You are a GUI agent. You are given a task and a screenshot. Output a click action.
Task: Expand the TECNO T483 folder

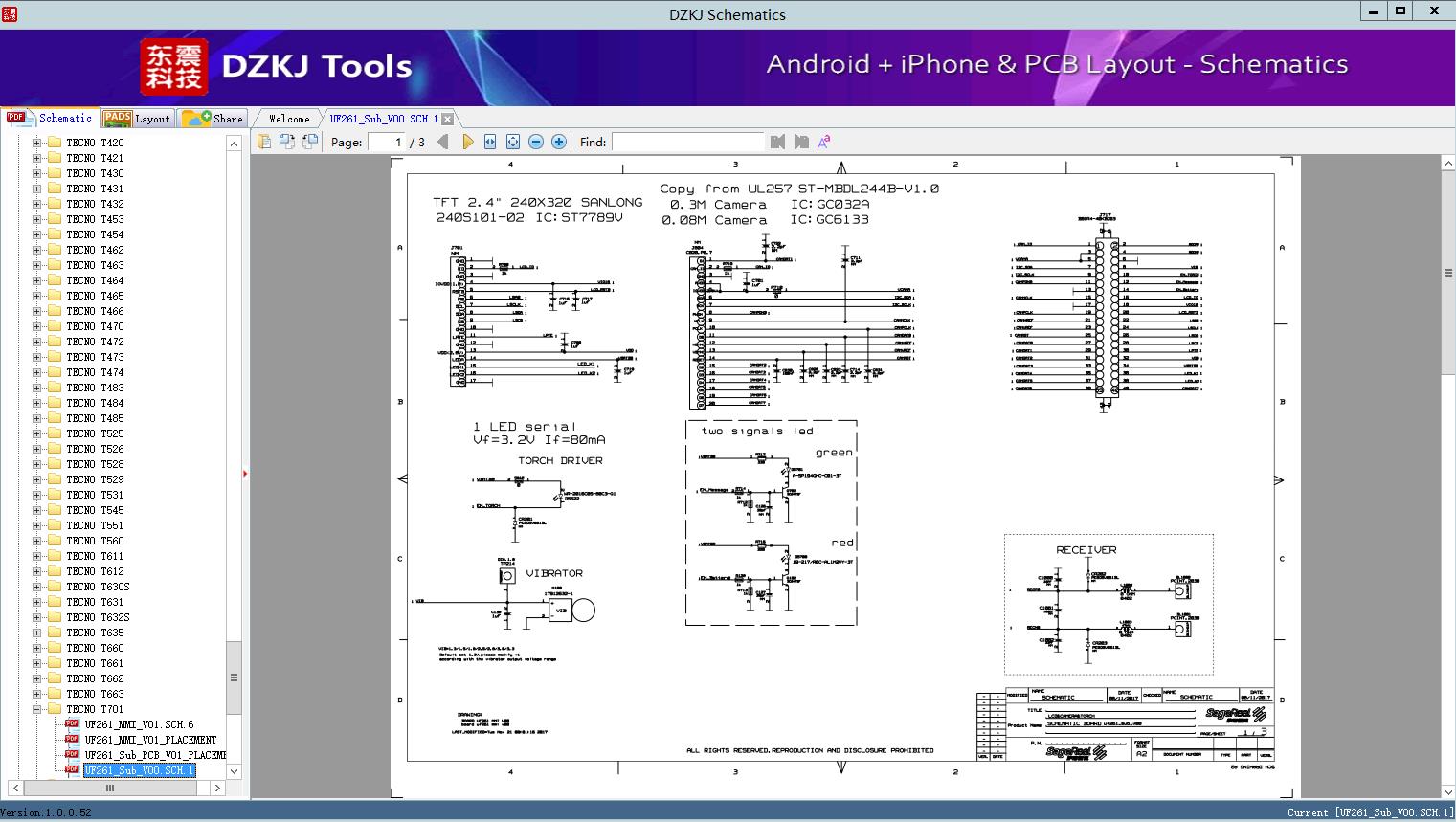[36, 388]
